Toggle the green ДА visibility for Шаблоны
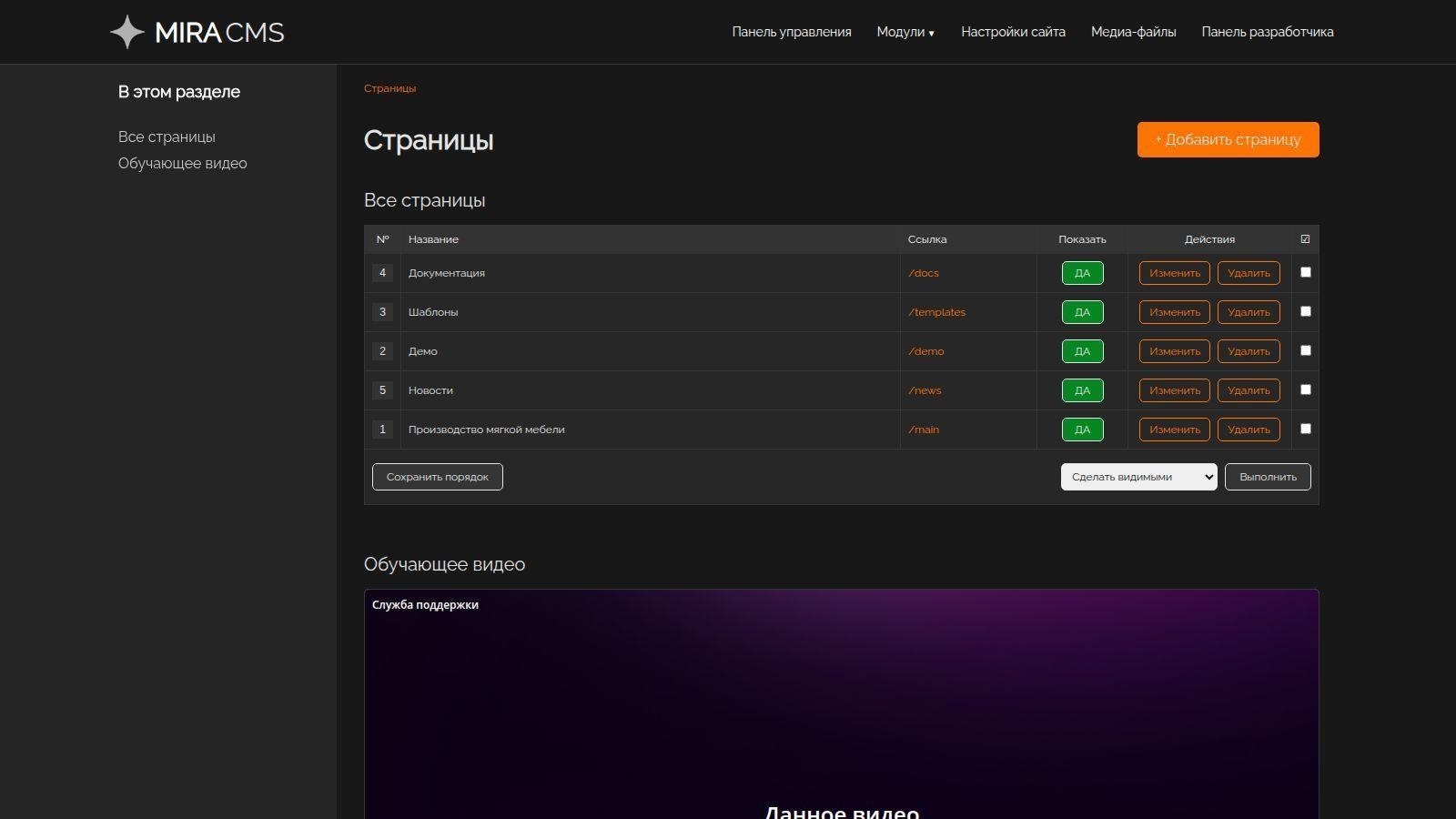 1082,312
